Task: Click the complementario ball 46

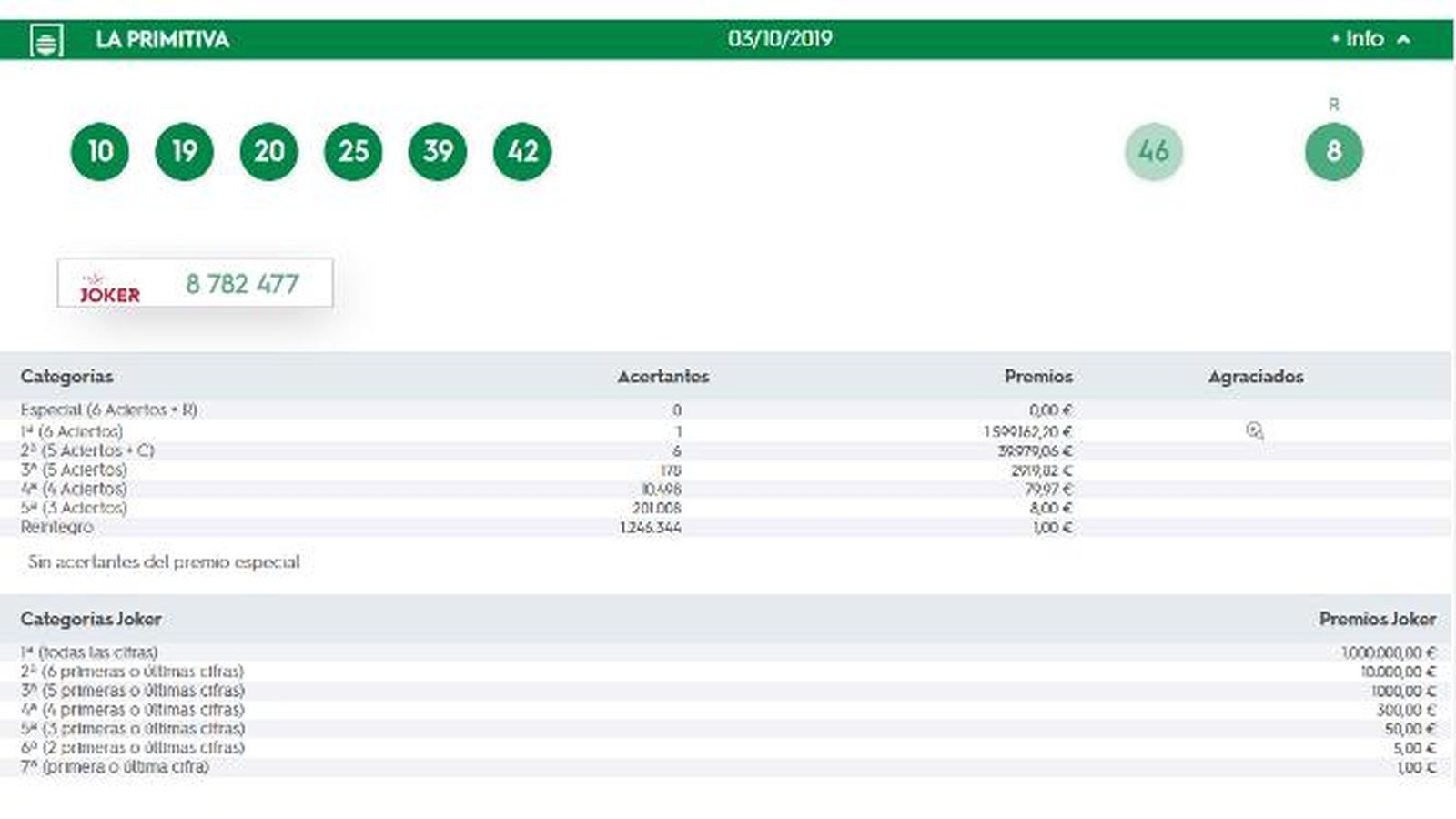Action: (x=1154, y=151)
